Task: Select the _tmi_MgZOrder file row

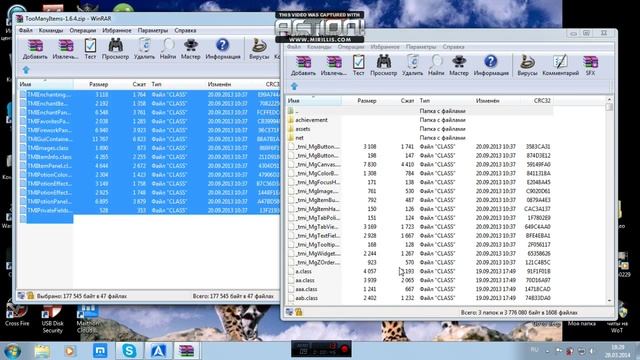Action: coord(420,262)
